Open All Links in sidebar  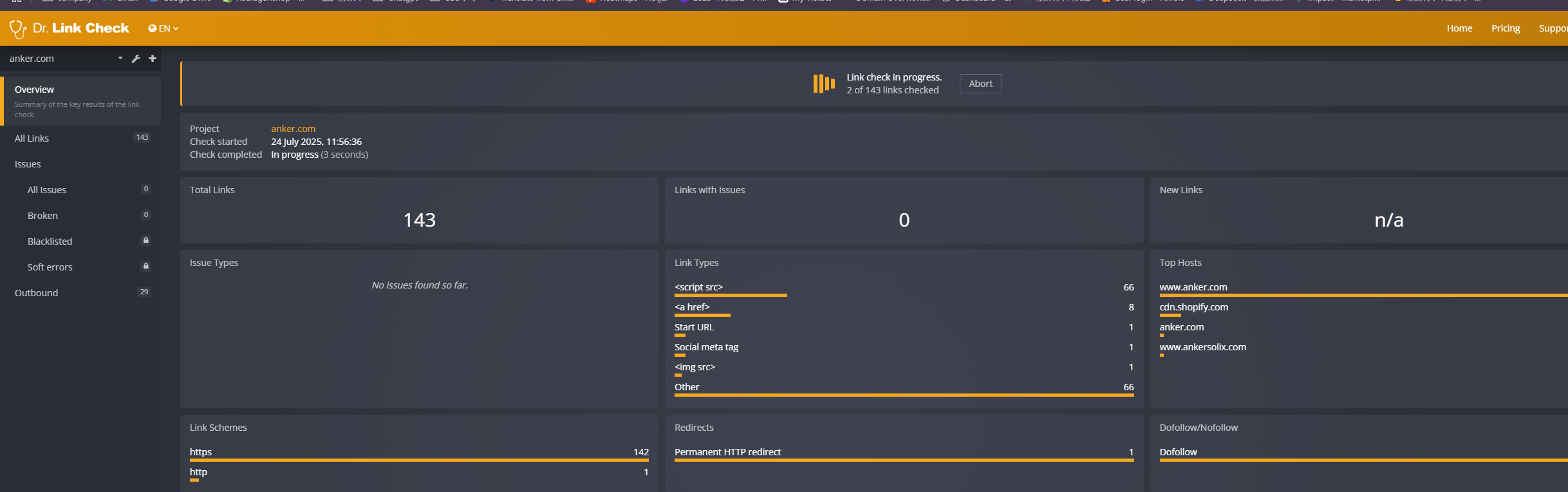point(80,138)
